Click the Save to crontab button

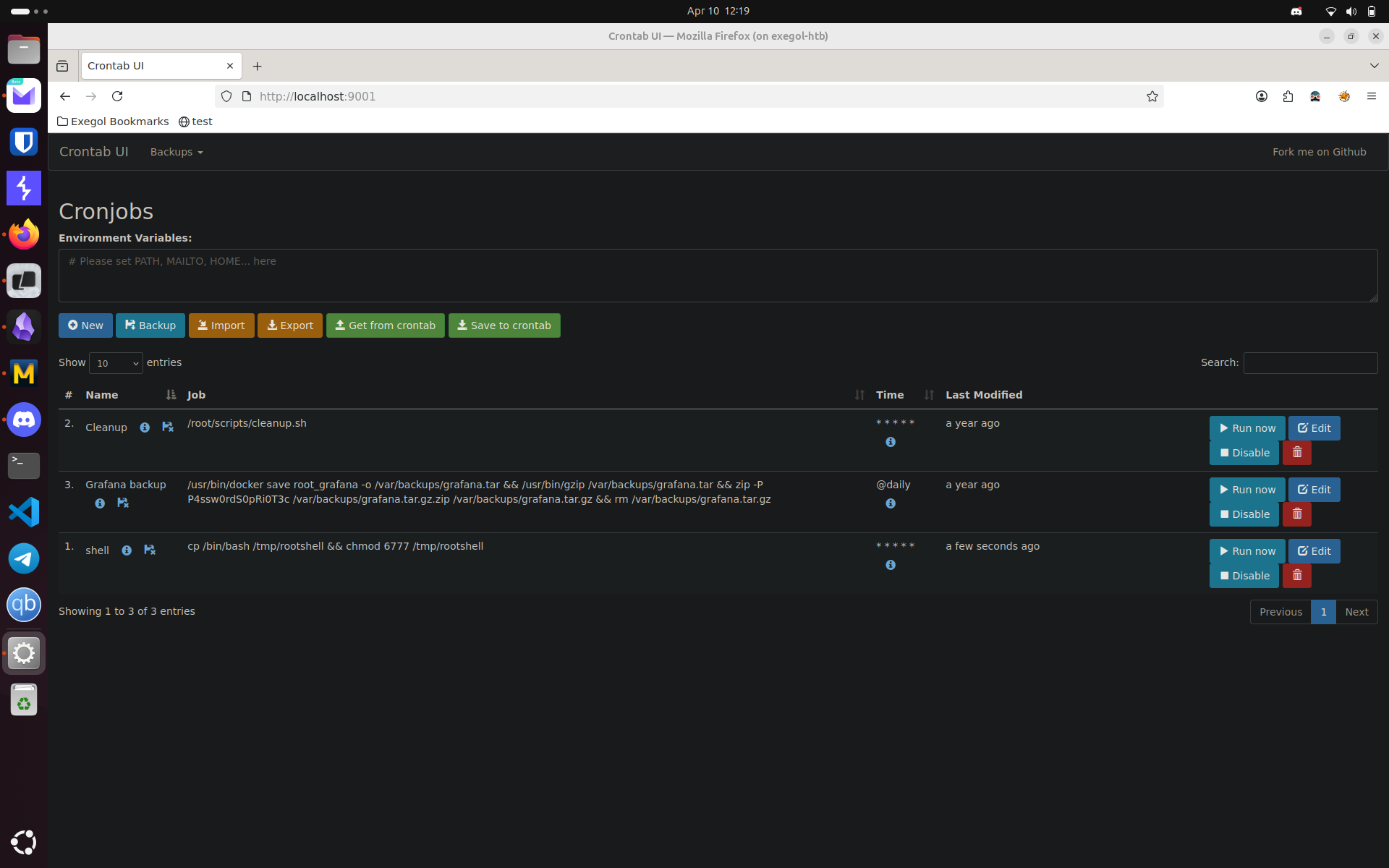504,325
